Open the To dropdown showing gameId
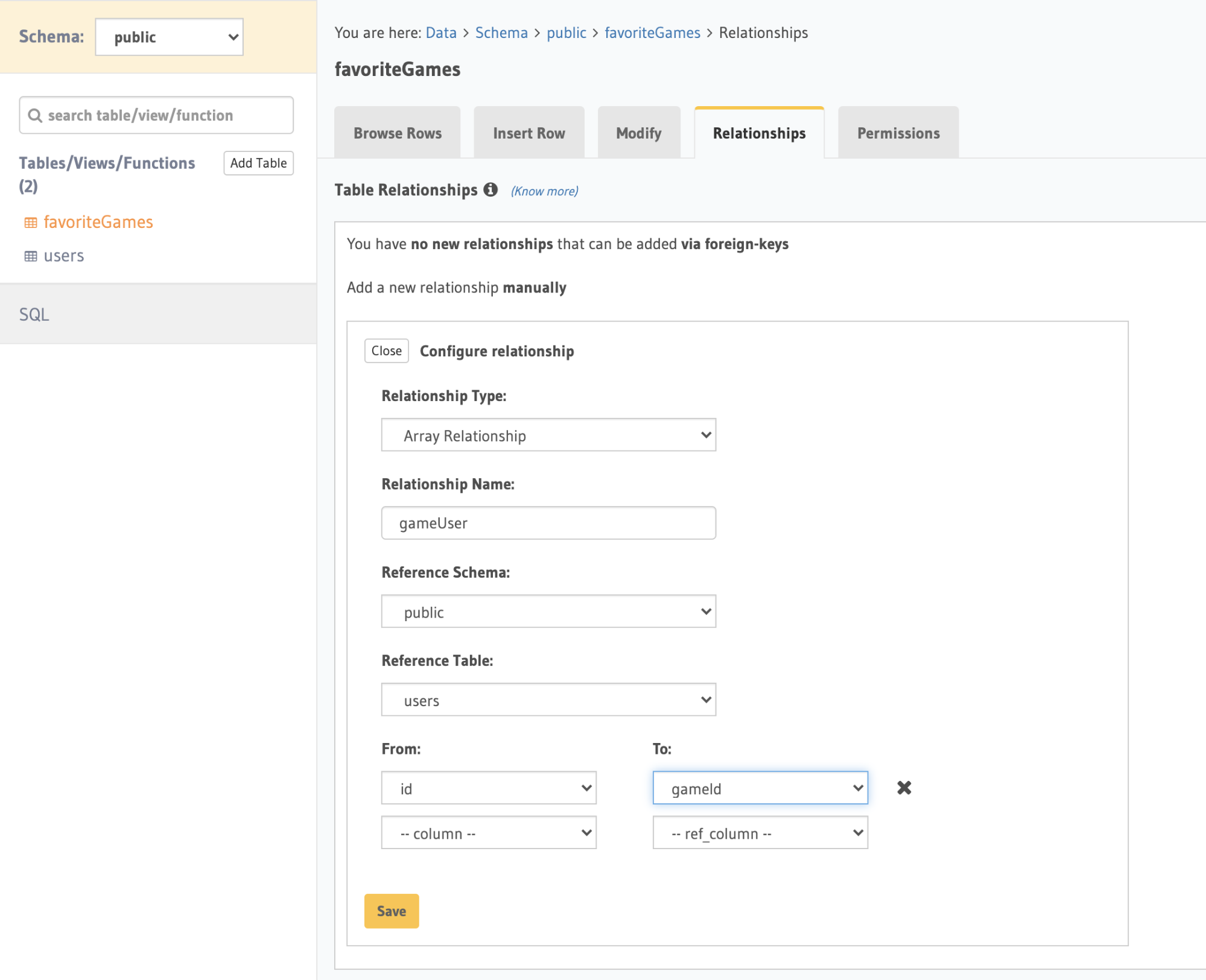The height and width of the screenshot is (980, 1206). [760, 788]
